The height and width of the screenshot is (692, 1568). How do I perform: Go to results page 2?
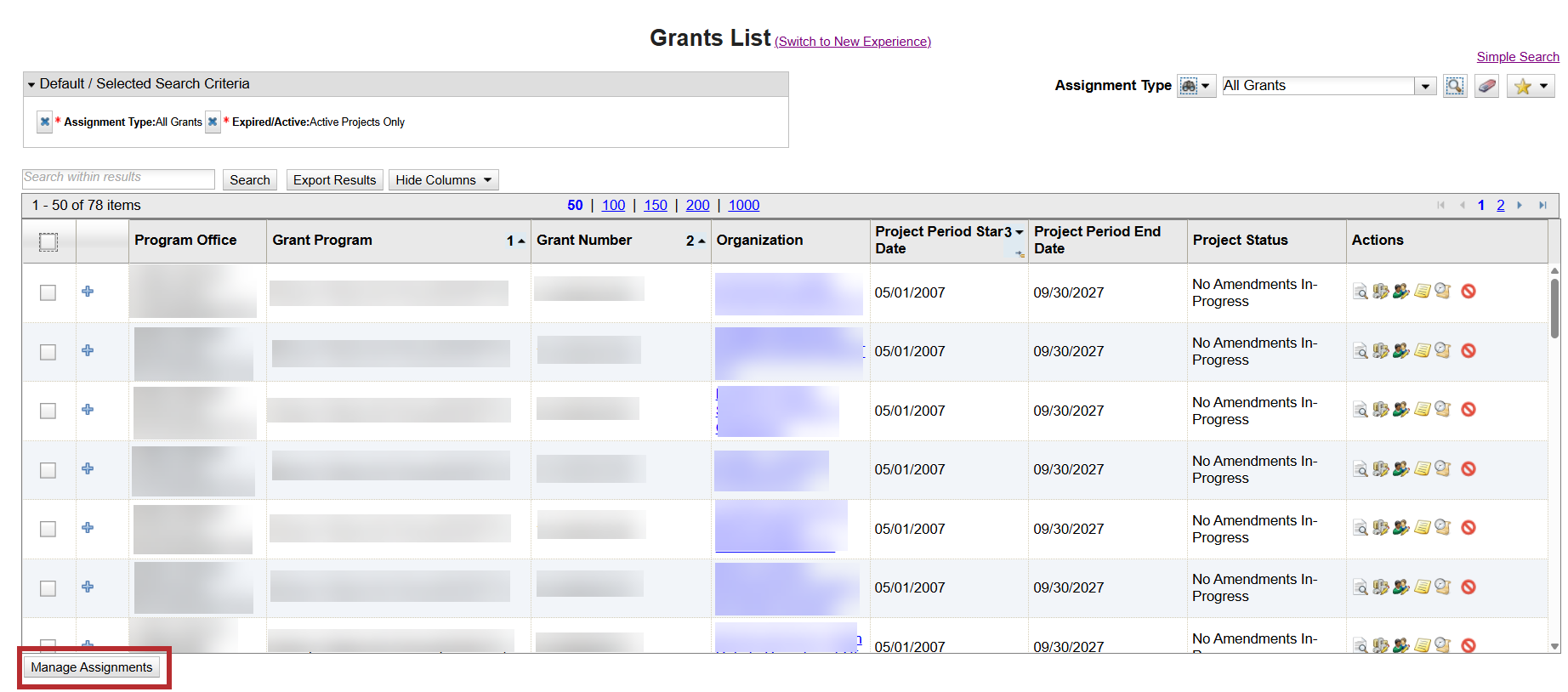coord(1501,205)
